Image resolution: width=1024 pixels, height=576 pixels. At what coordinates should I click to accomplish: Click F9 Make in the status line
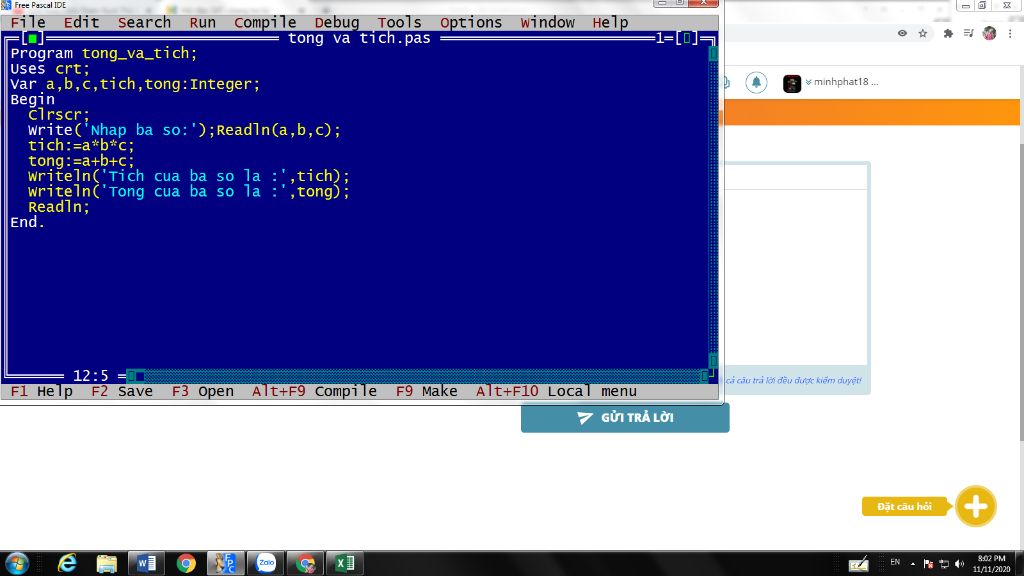pyautogui.click(x=426, y=391)
